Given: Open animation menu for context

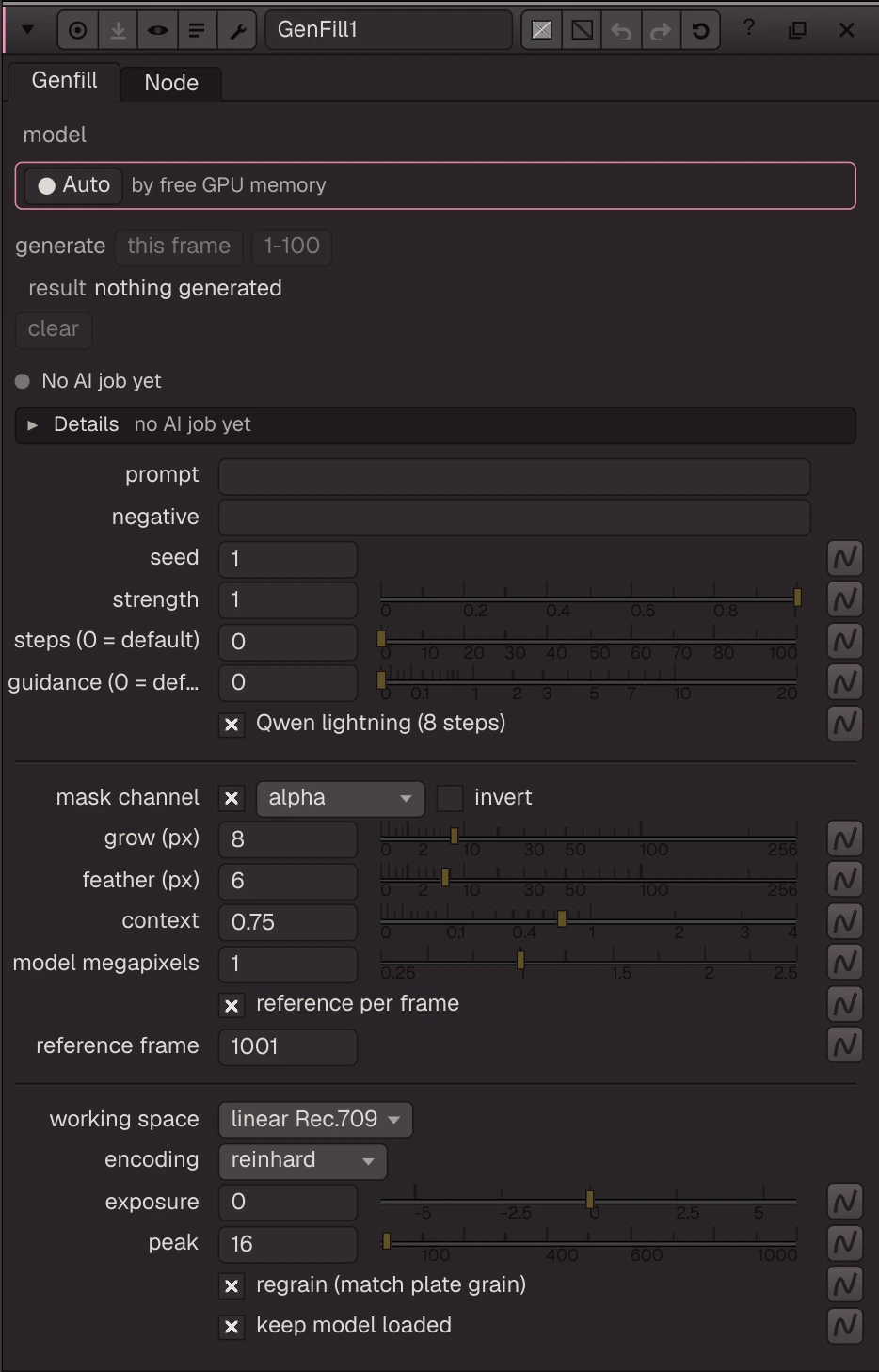Looking at the screenshot, I should 845,921.
